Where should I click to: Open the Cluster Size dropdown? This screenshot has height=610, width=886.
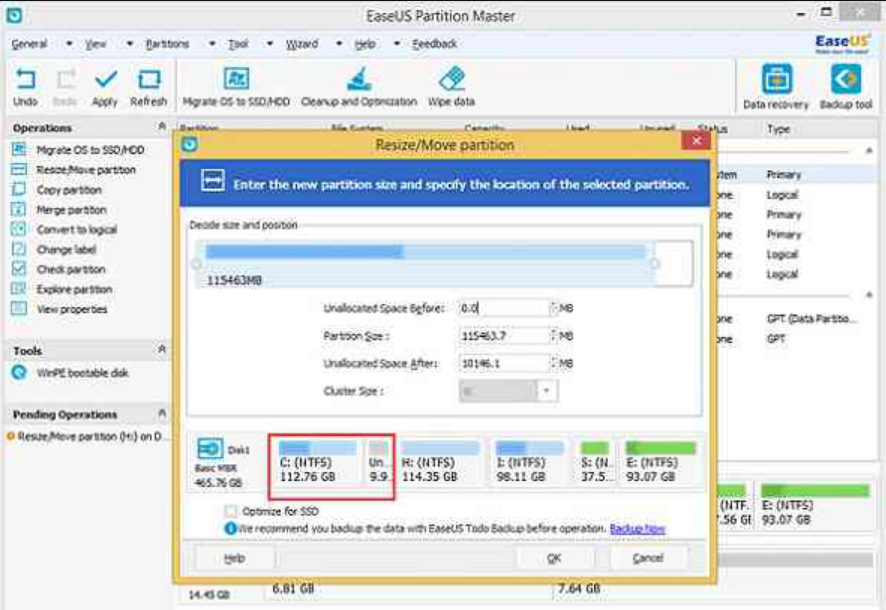pos(546,391)
